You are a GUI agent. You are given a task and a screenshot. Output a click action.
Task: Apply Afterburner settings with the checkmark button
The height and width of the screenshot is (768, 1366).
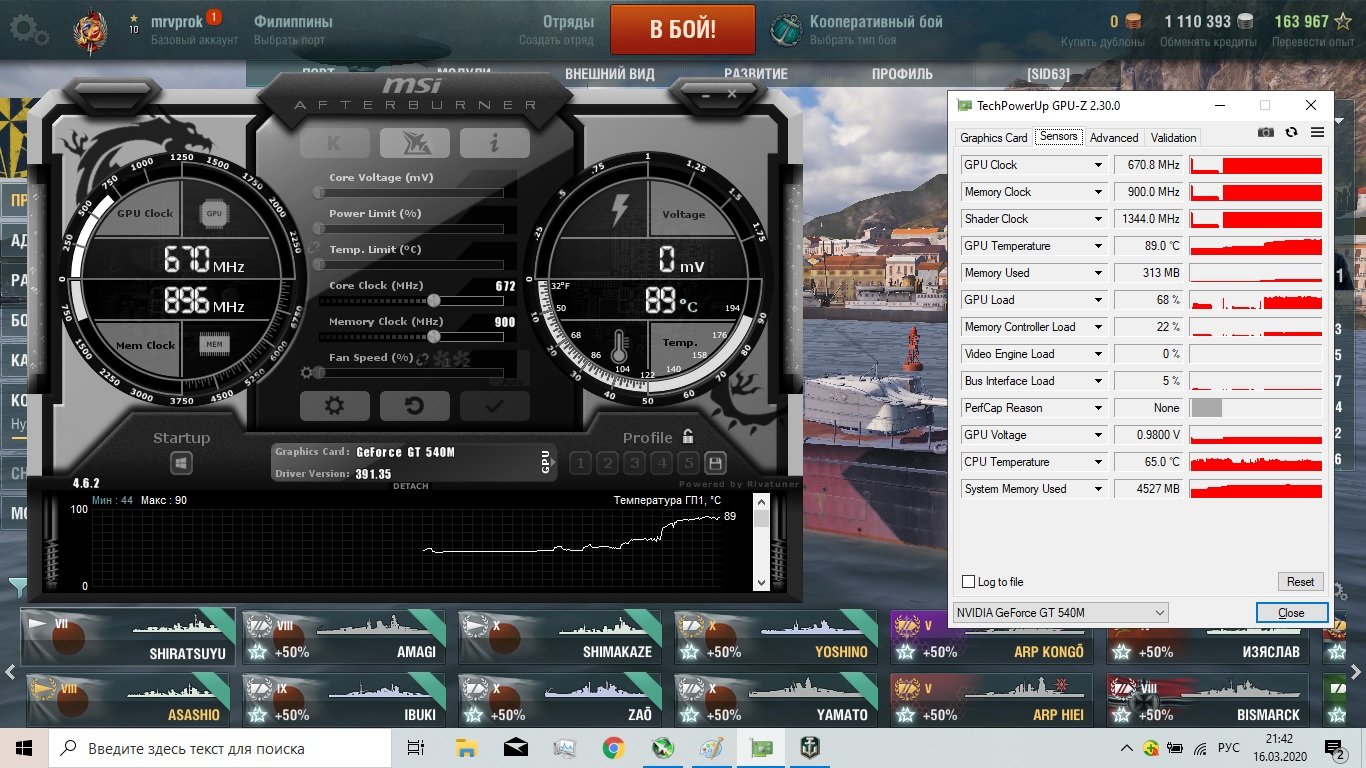[494, 405]
